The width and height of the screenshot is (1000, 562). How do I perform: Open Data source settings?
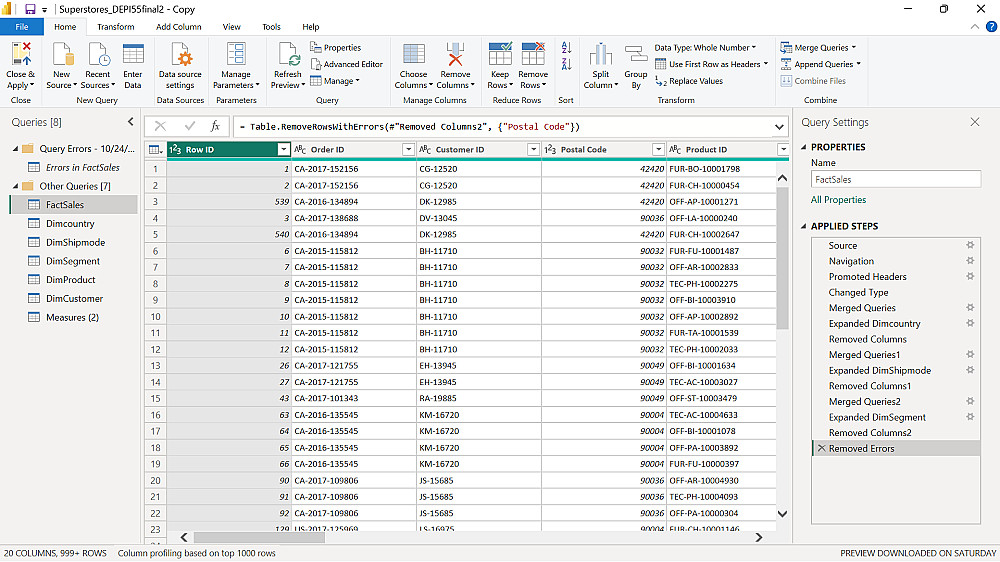coord(180,55)
